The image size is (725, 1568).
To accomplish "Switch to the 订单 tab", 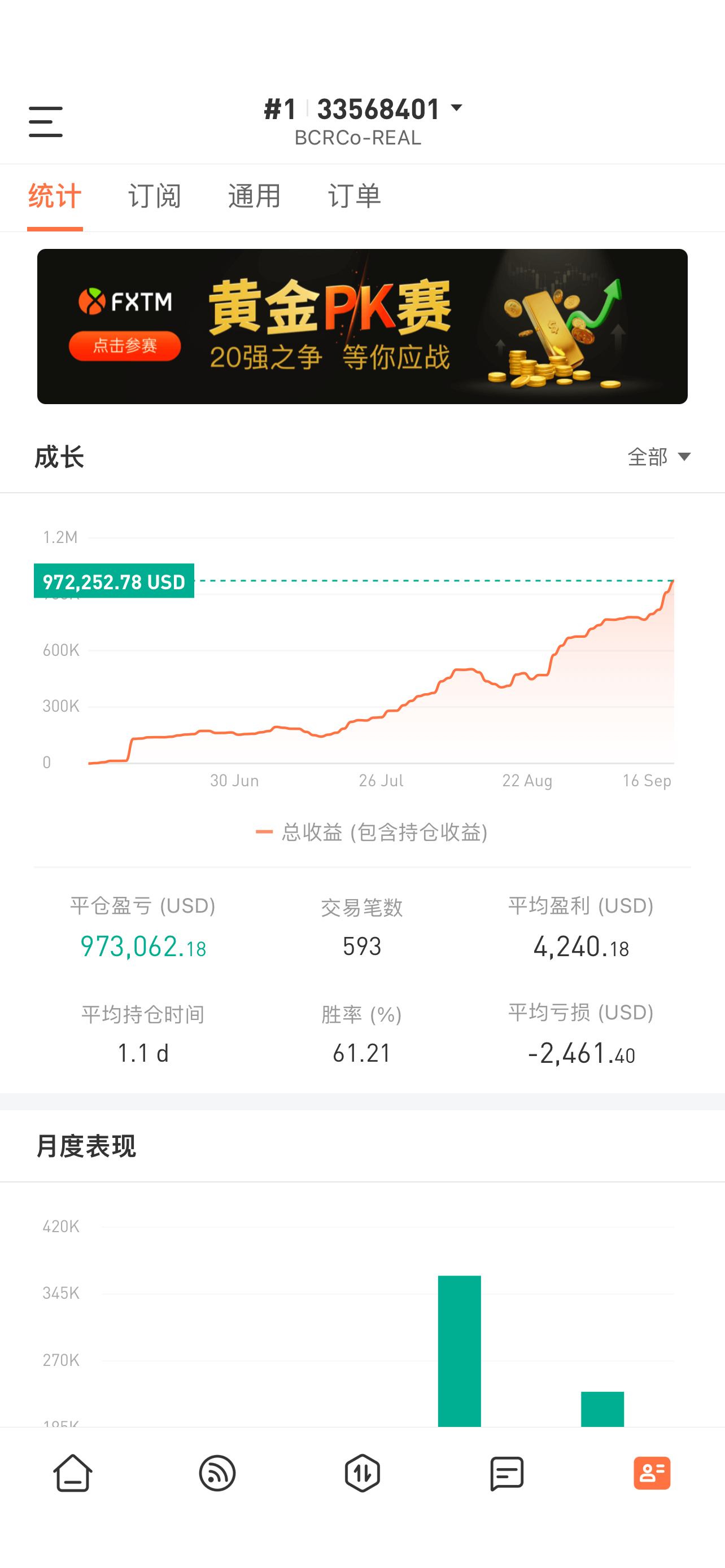I will click(x=354, y=196).
